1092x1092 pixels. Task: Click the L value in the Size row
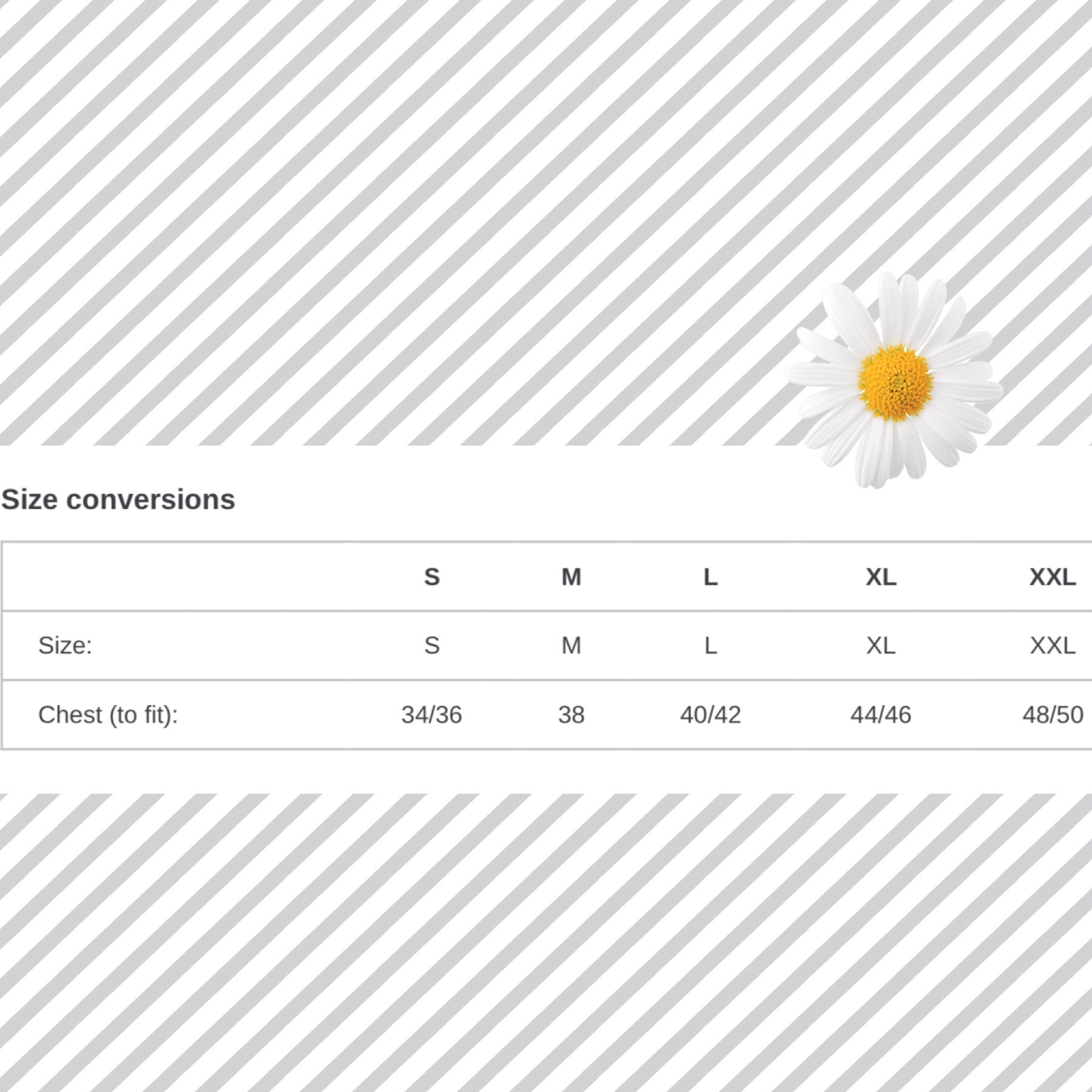710,645
